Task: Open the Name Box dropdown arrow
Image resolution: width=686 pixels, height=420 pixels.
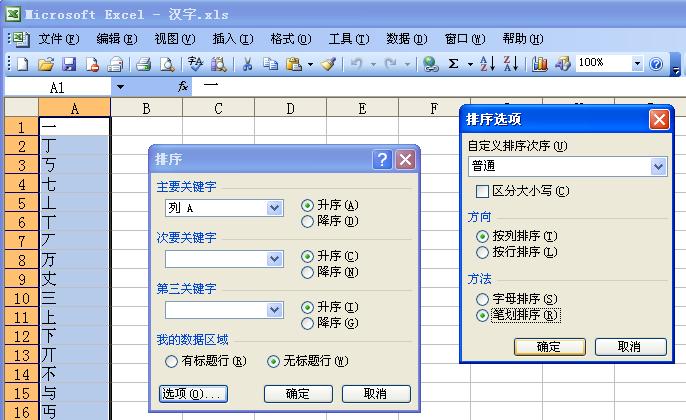Action: [120, 87]
